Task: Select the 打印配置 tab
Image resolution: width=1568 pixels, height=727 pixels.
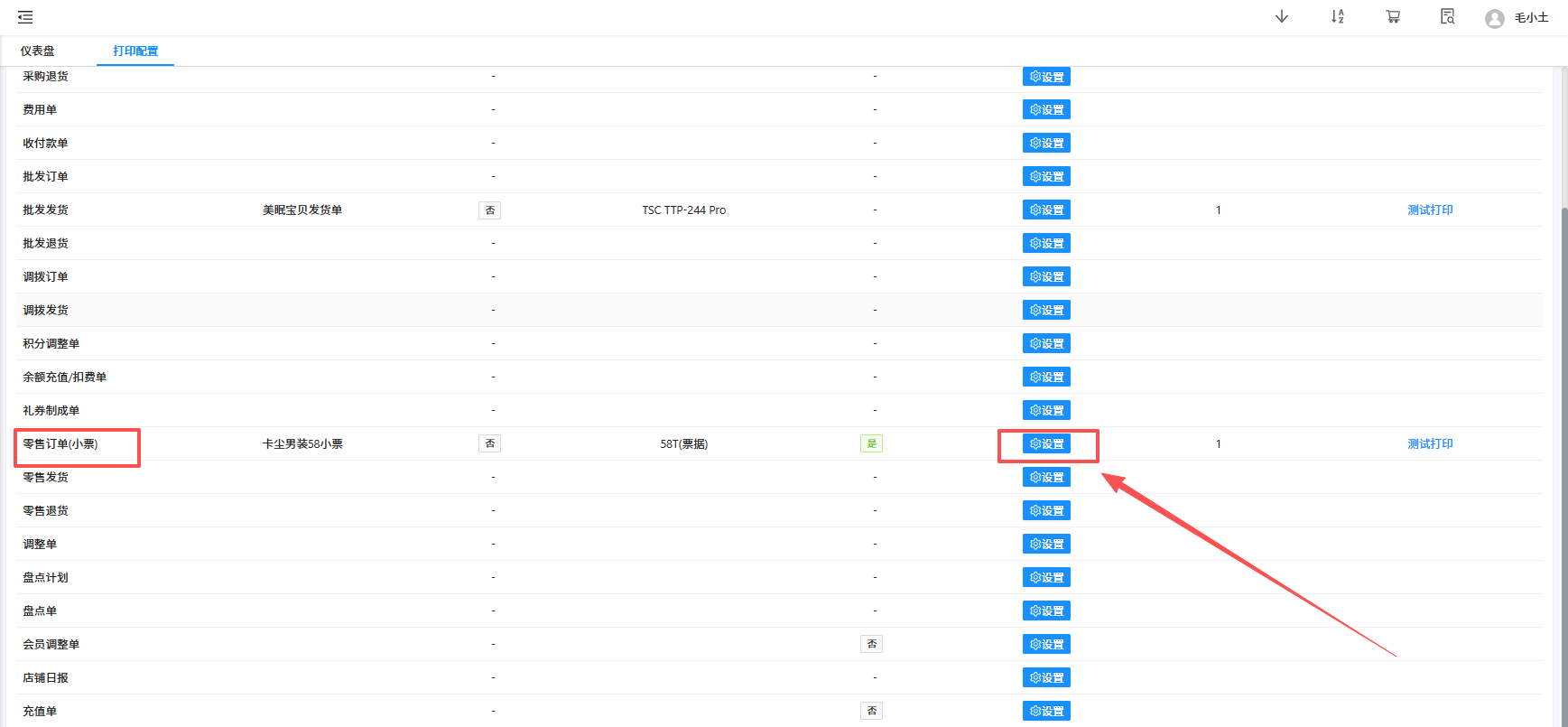Action: (135, 51)
